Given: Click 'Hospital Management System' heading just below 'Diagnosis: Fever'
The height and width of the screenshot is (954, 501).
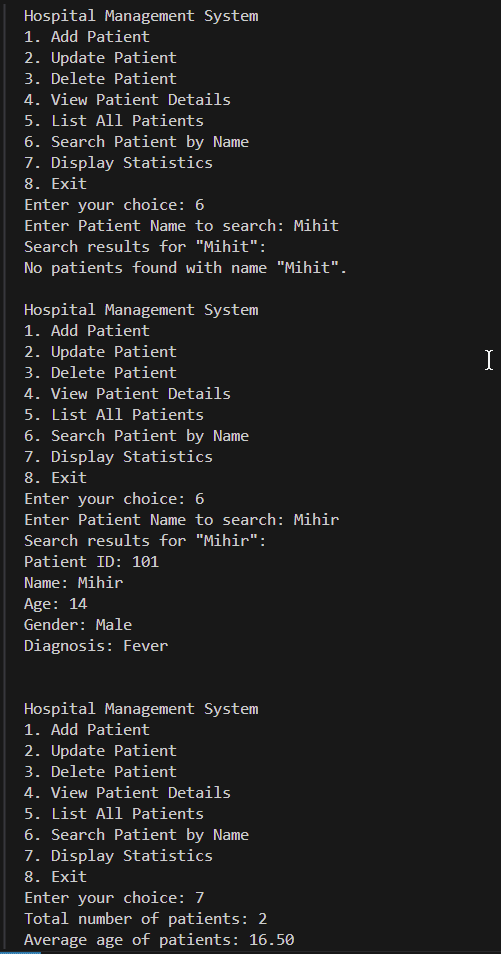Looking at the screenshot, I should [x=141, y=709].
